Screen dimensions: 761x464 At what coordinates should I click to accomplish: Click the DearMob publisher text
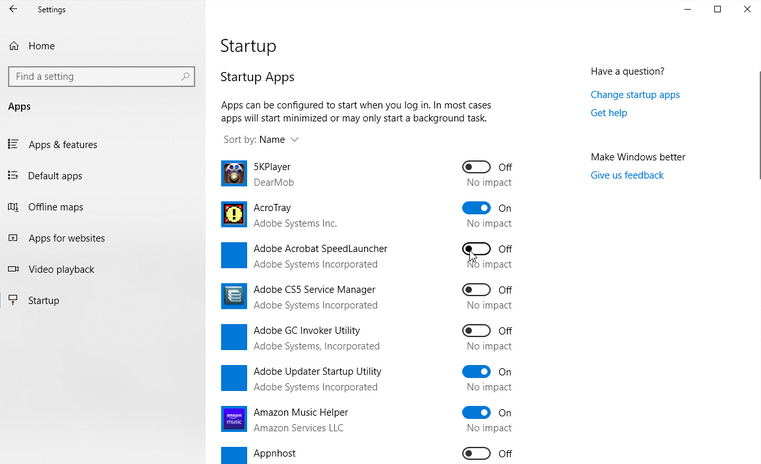pos(274,182)
